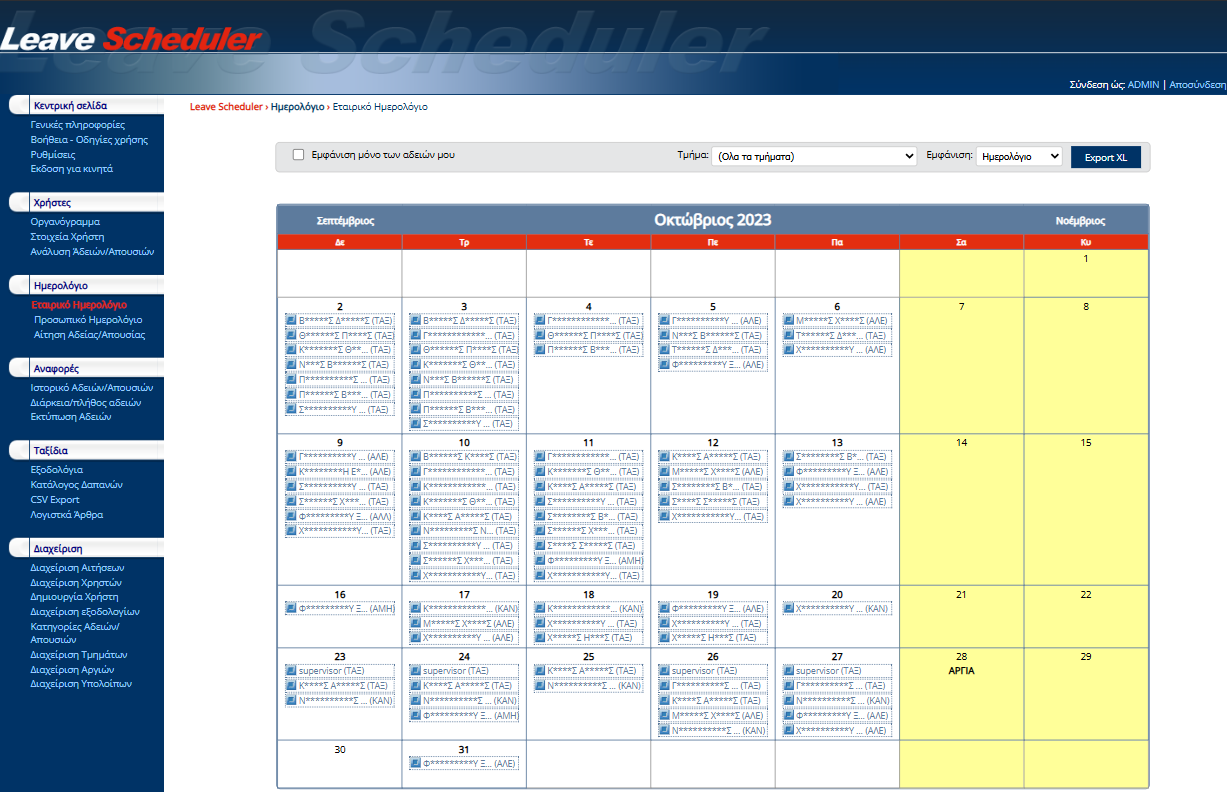Click the Saturday October 28 ΑΡΓΙΑ cell

click(961, 692)
